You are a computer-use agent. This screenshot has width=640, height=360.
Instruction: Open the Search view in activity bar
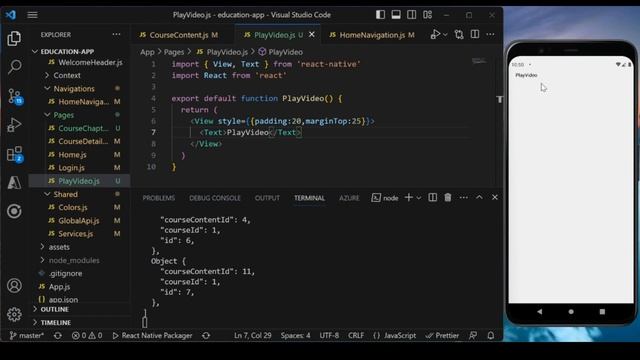click(x=14, y=67)
